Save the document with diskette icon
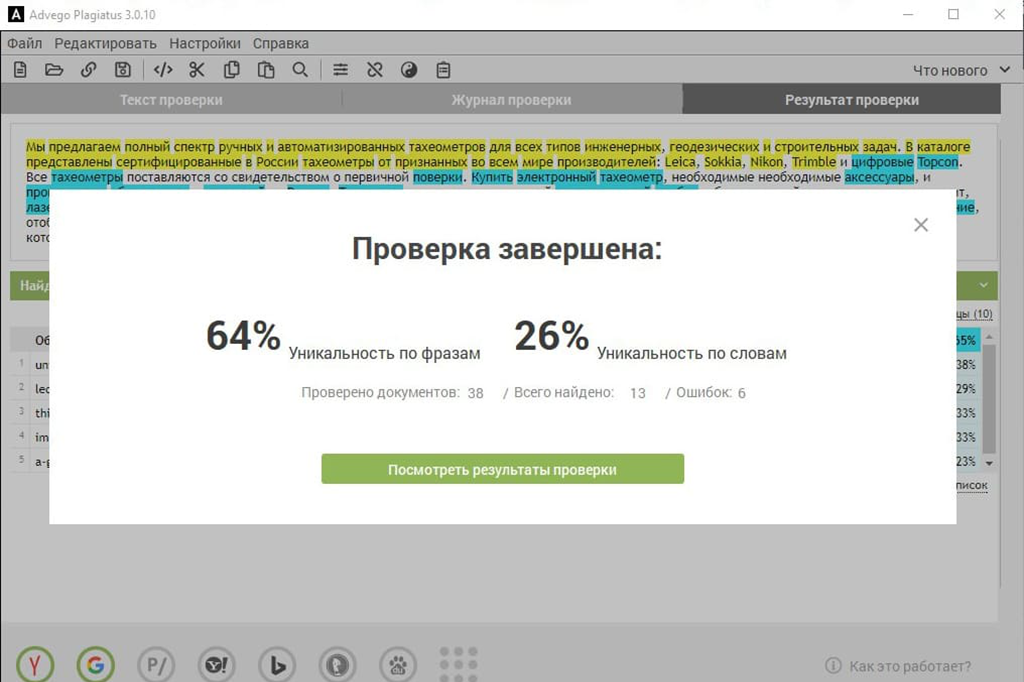The width and height of the screenshot is (1024, 682). [123, 70]
